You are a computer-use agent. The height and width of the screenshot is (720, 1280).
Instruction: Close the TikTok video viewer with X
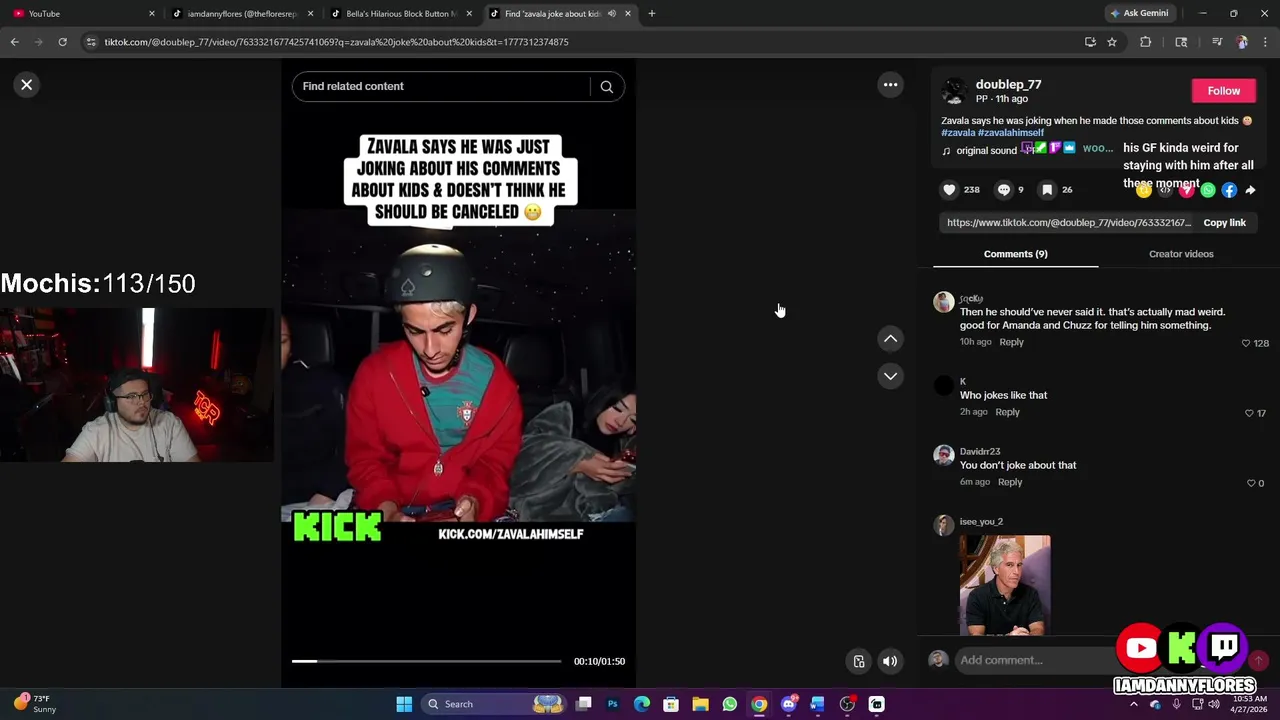tap(27, 85)
